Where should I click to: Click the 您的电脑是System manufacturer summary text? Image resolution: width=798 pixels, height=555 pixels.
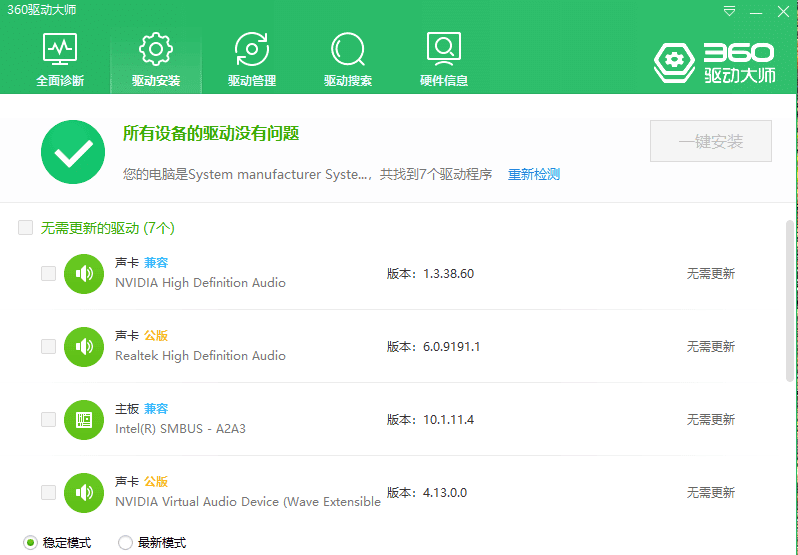point(307,174)
